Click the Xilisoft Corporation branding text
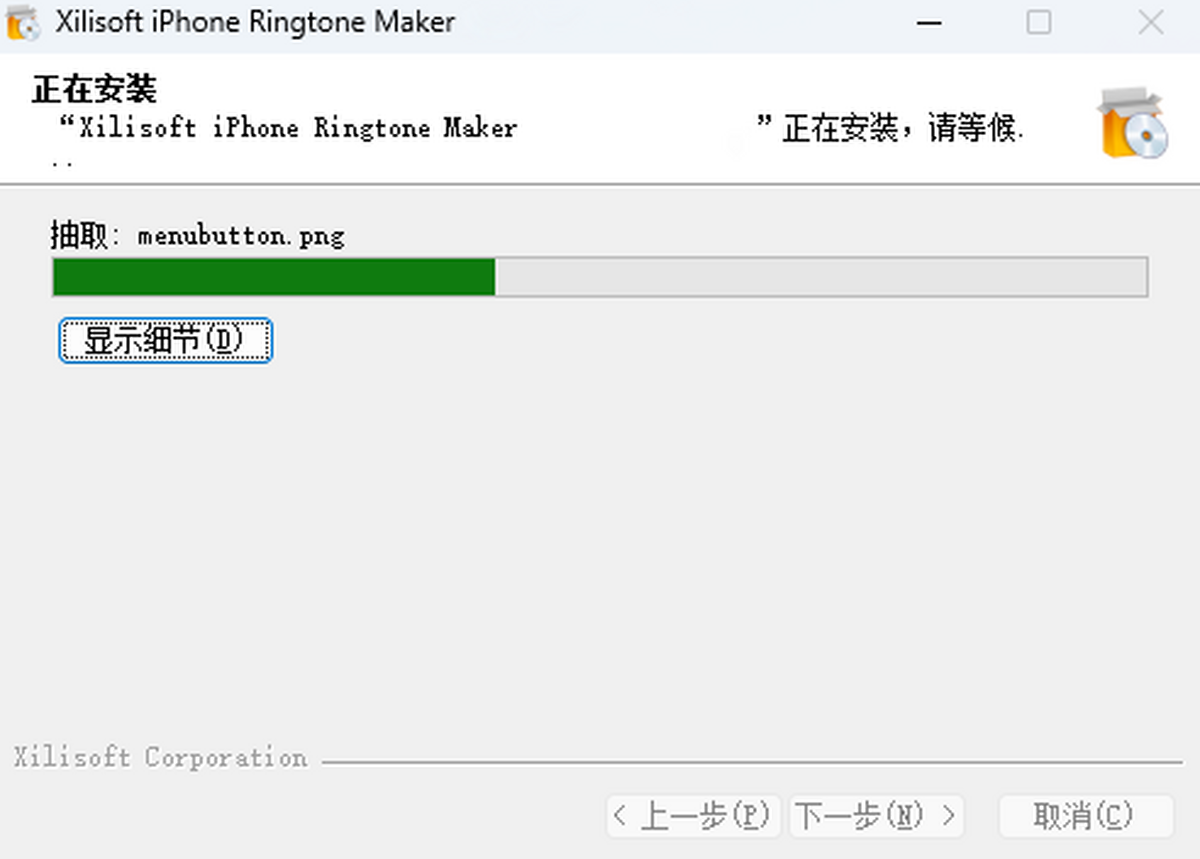Screen dimensions: 1200x859 click(x=160, y=757)
